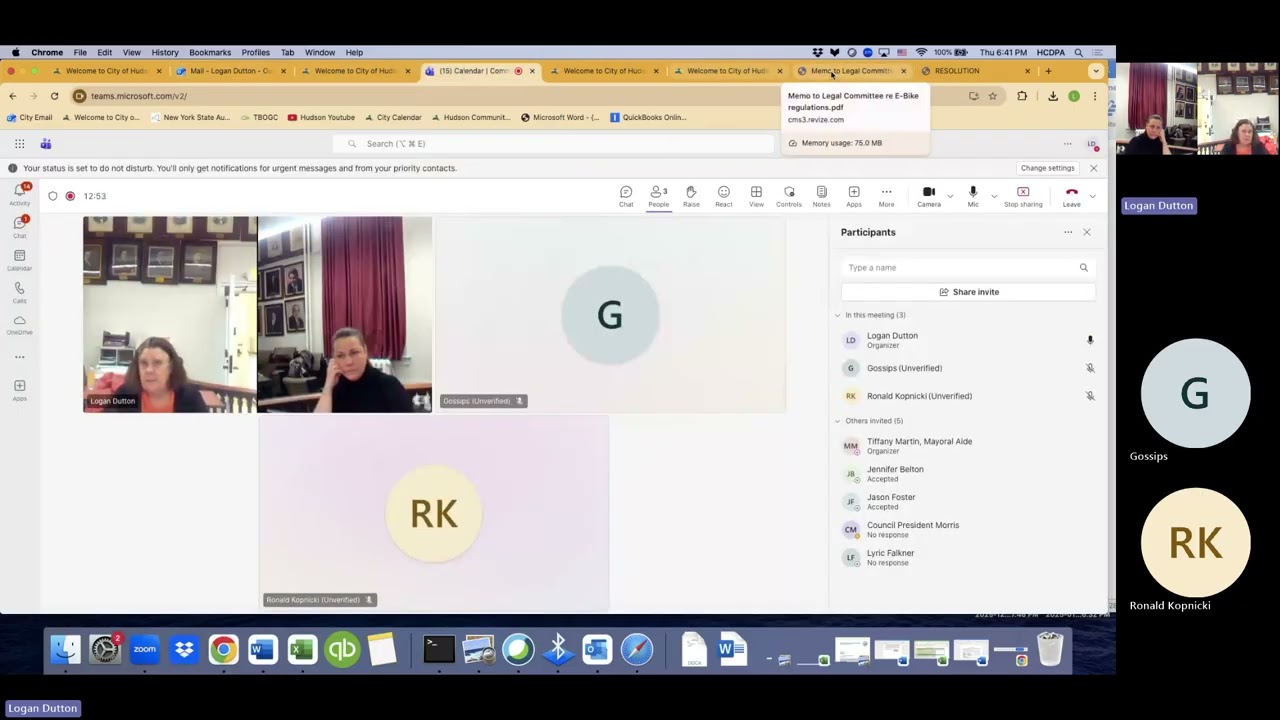Raise your hand in the meeting
This screenshot has height=720, width=1280.
click(691, 196)
